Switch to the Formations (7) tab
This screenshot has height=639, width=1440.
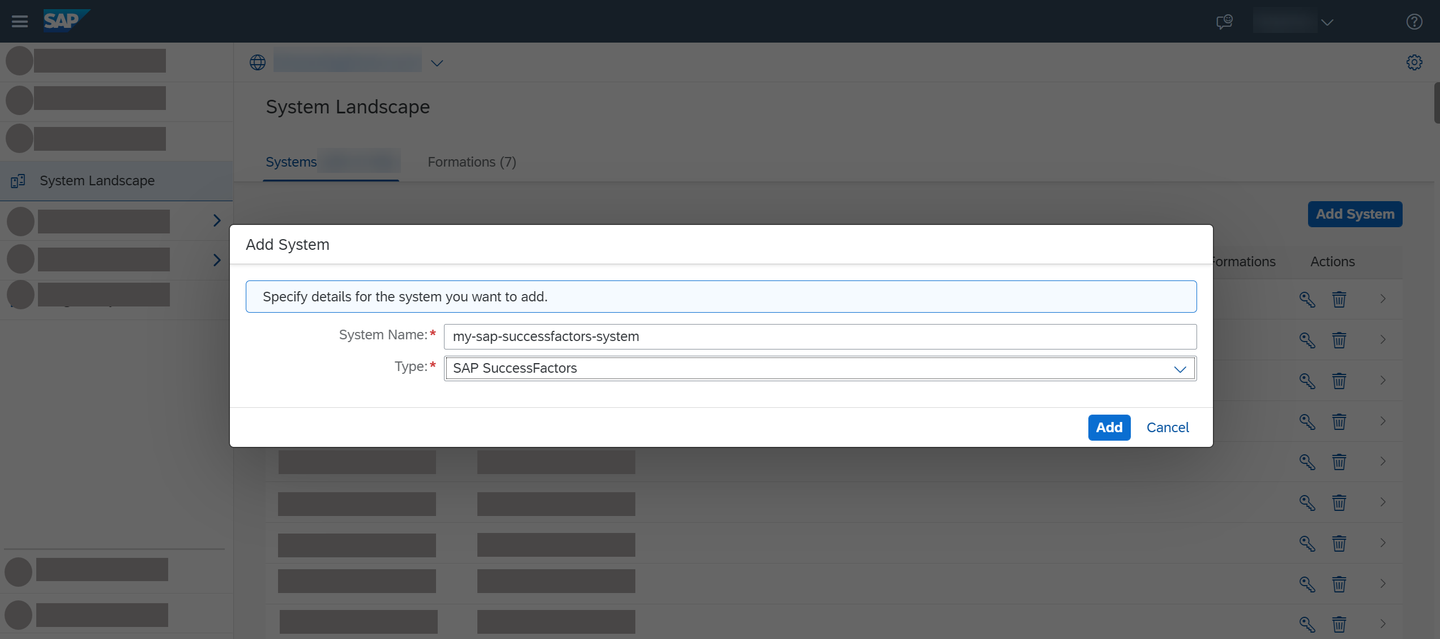point(472,162)
